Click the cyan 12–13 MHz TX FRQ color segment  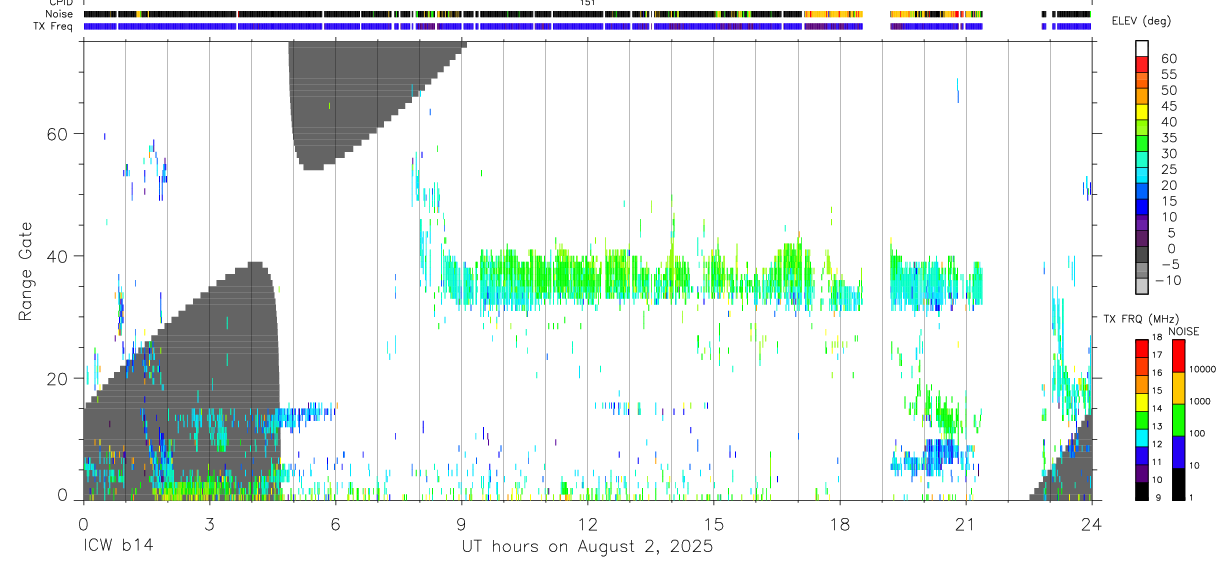coord(1142,436)
